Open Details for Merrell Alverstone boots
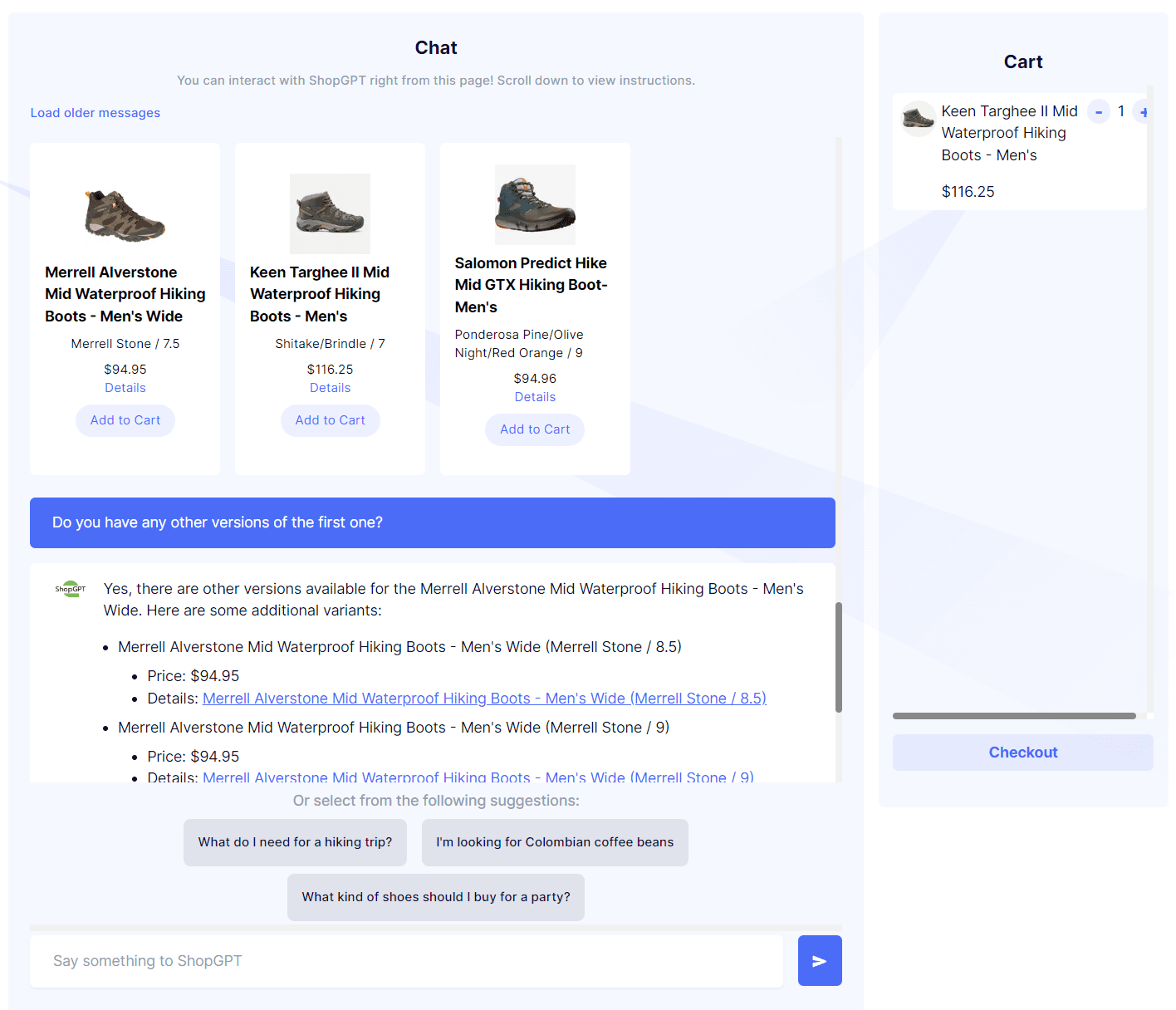This screenshot has height=1010, width=1176. (125, 388)
